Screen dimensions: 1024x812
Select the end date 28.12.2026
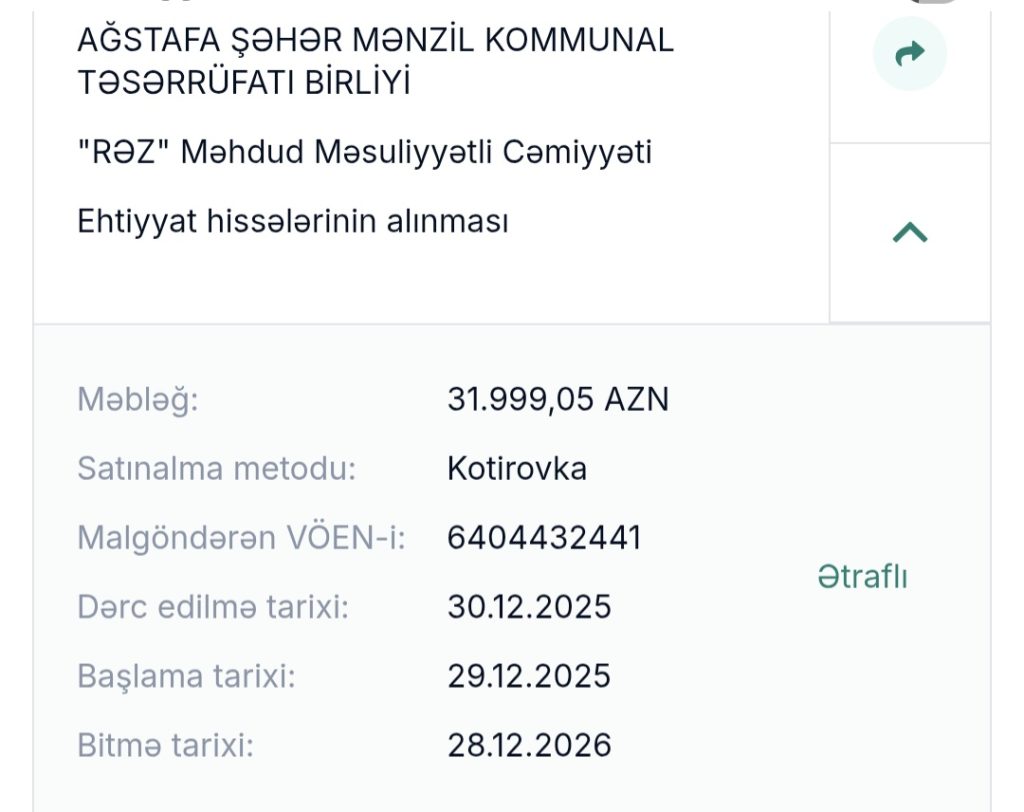529,745
